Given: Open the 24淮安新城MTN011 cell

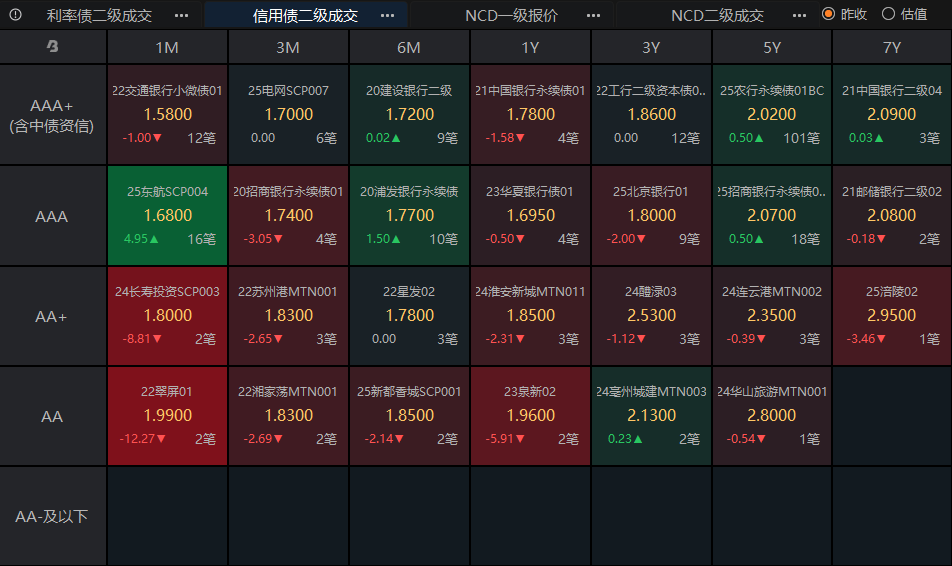Looking at the screenshot, I should tap(531, 316).
